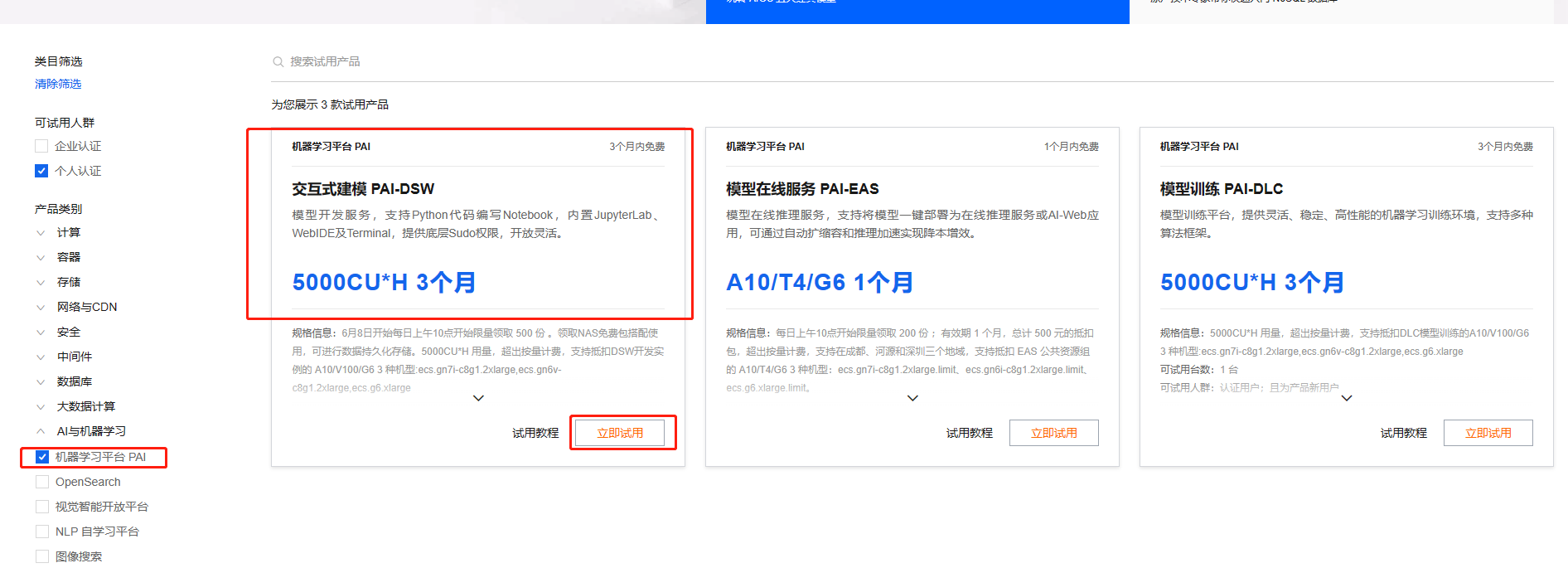
Task: Tick the 视觉智能开放平台 checkbox
Action: coord(42,507)
